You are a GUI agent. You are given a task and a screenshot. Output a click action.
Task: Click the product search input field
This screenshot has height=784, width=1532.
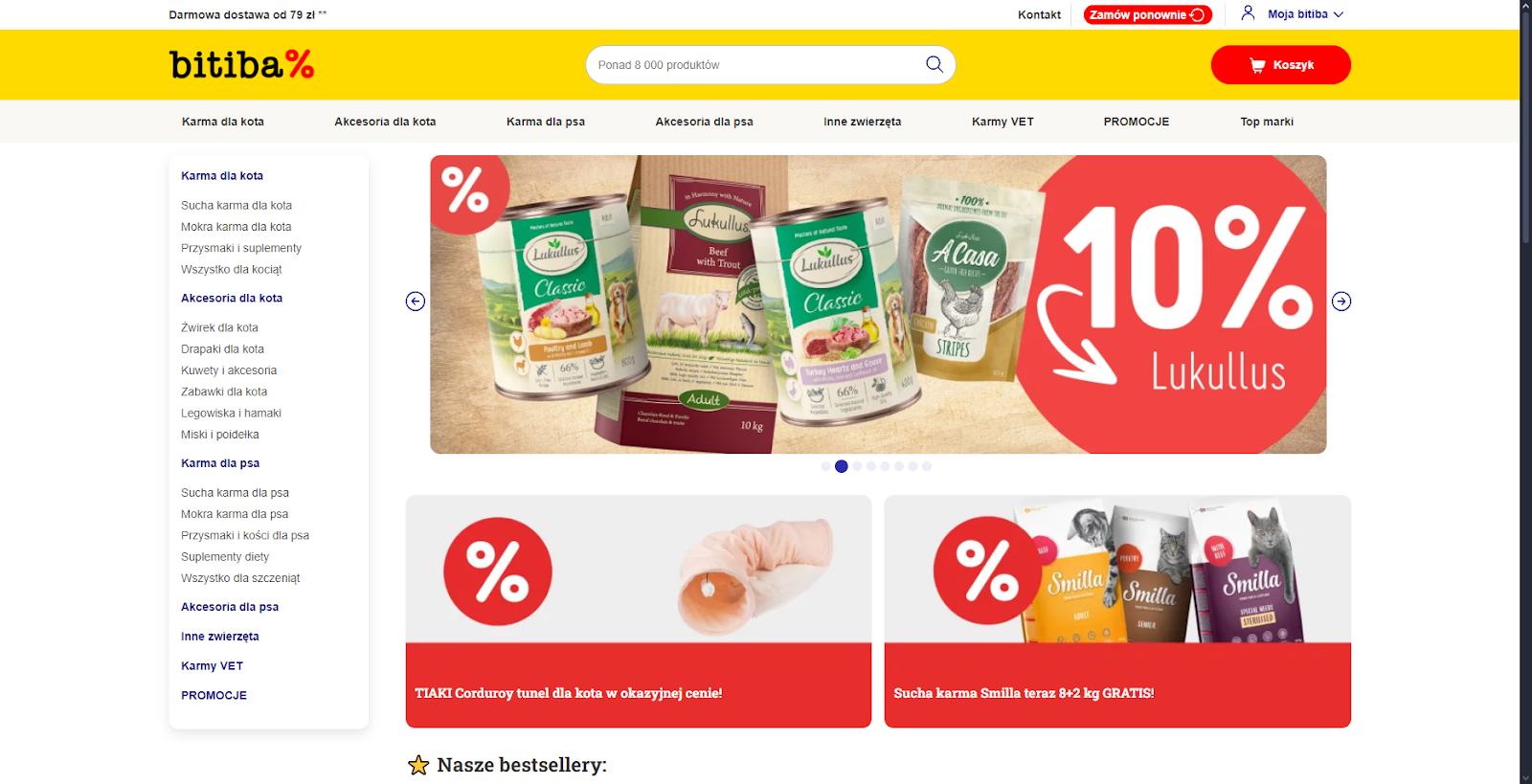coord(756,65)
